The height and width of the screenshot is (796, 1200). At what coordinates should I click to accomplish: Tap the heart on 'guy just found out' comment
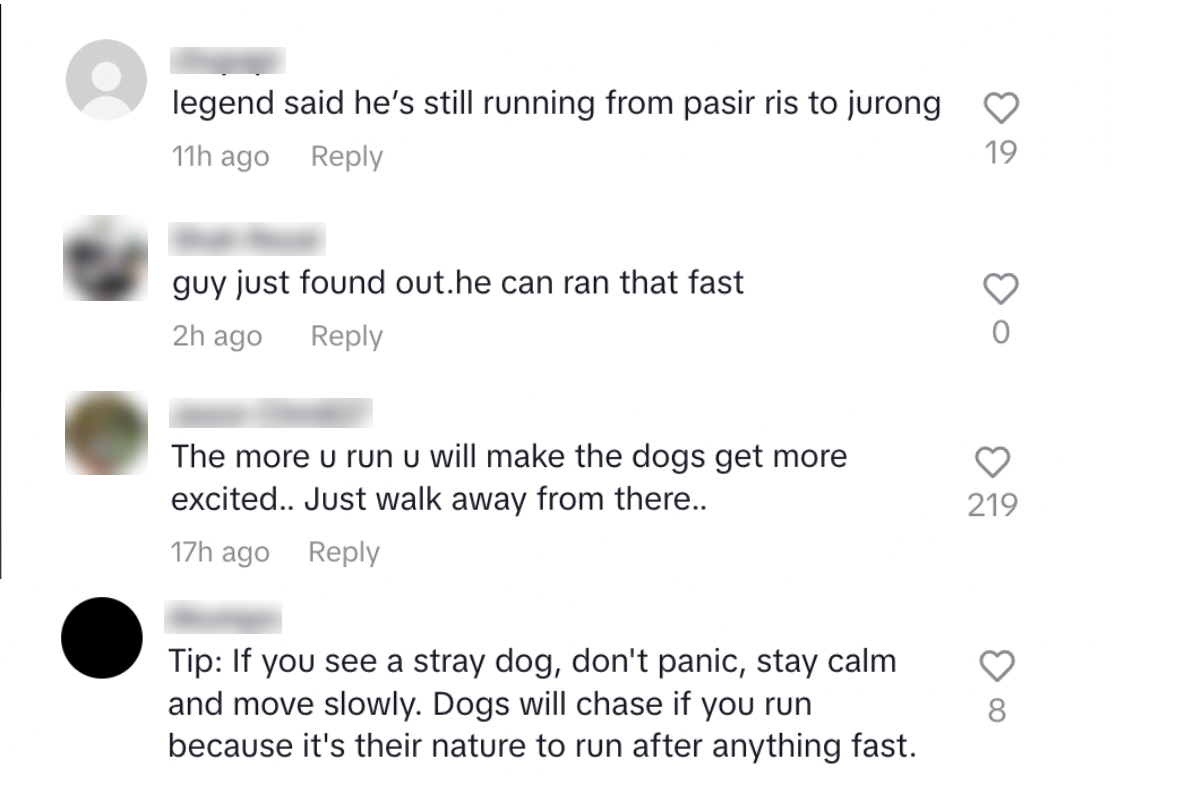(1000, 290)
